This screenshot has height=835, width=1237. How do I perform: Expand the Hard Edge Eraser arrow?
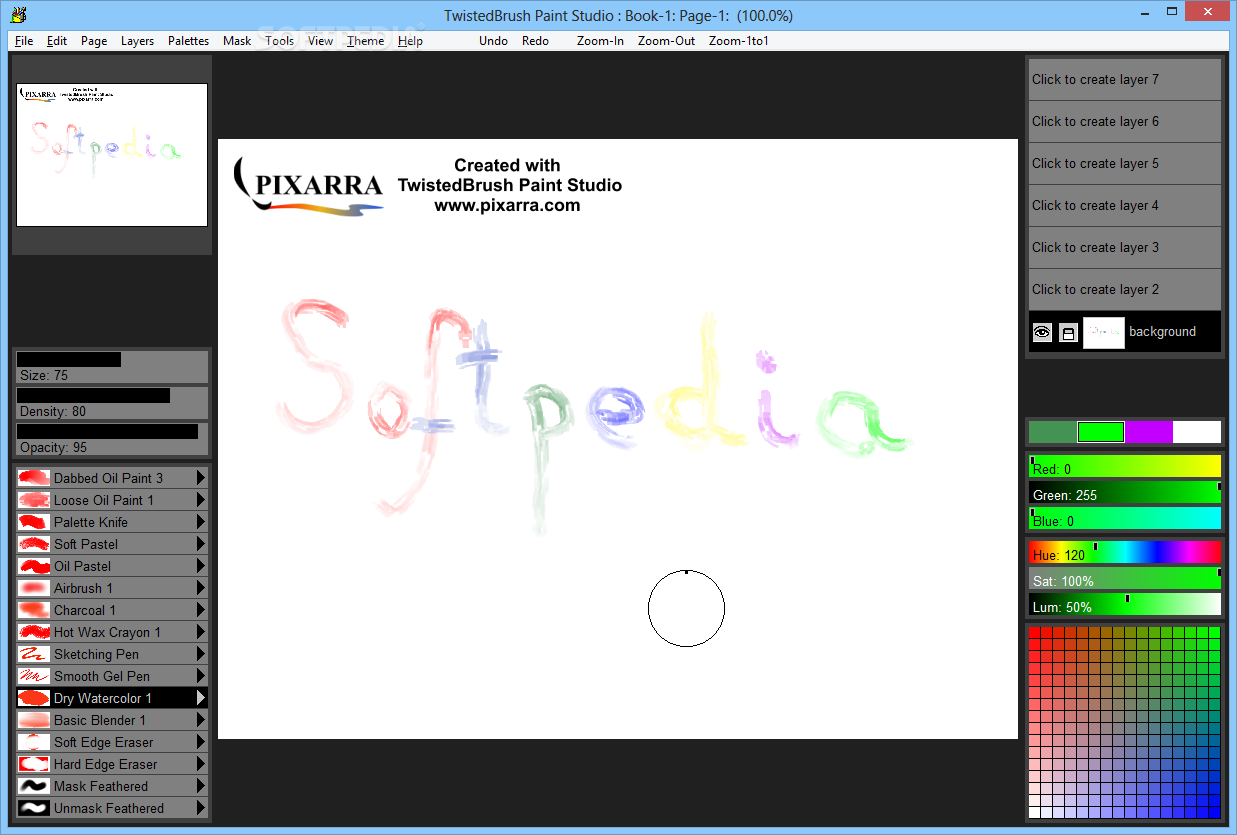click(x=201, y=764)
